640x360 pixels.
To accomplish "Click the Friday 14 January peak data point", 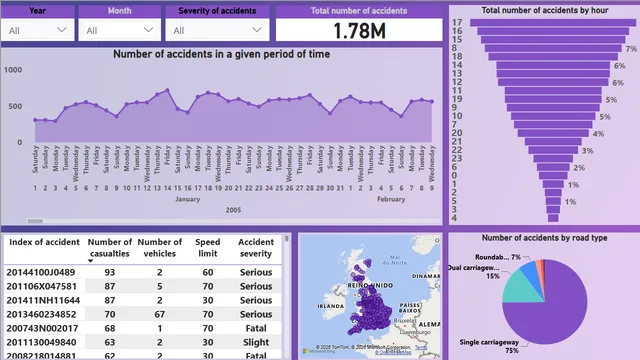I will tap(167, 91).
